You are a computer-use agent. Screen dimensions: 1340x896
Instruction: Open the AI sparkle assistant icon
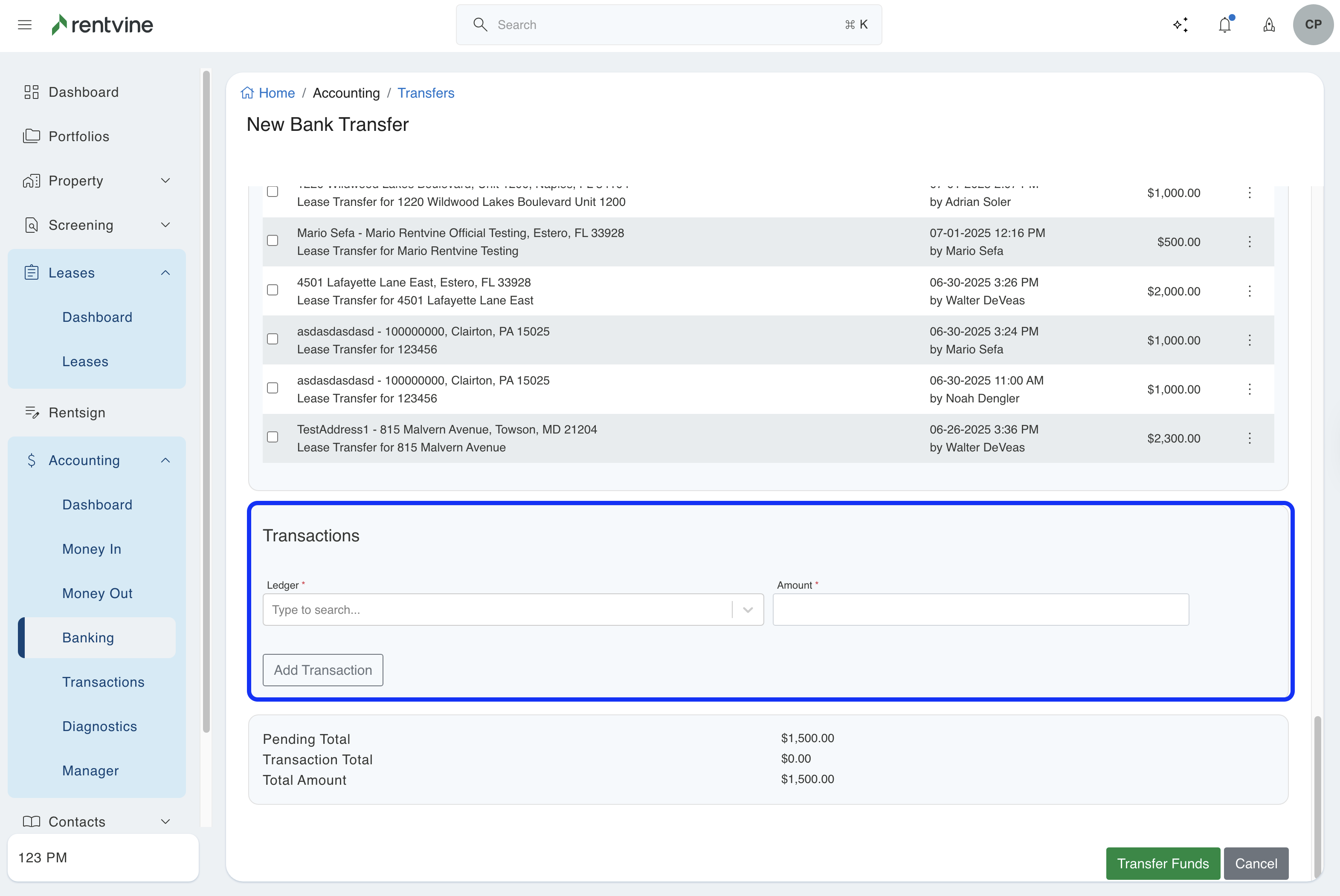click(x=1180, y=25)
